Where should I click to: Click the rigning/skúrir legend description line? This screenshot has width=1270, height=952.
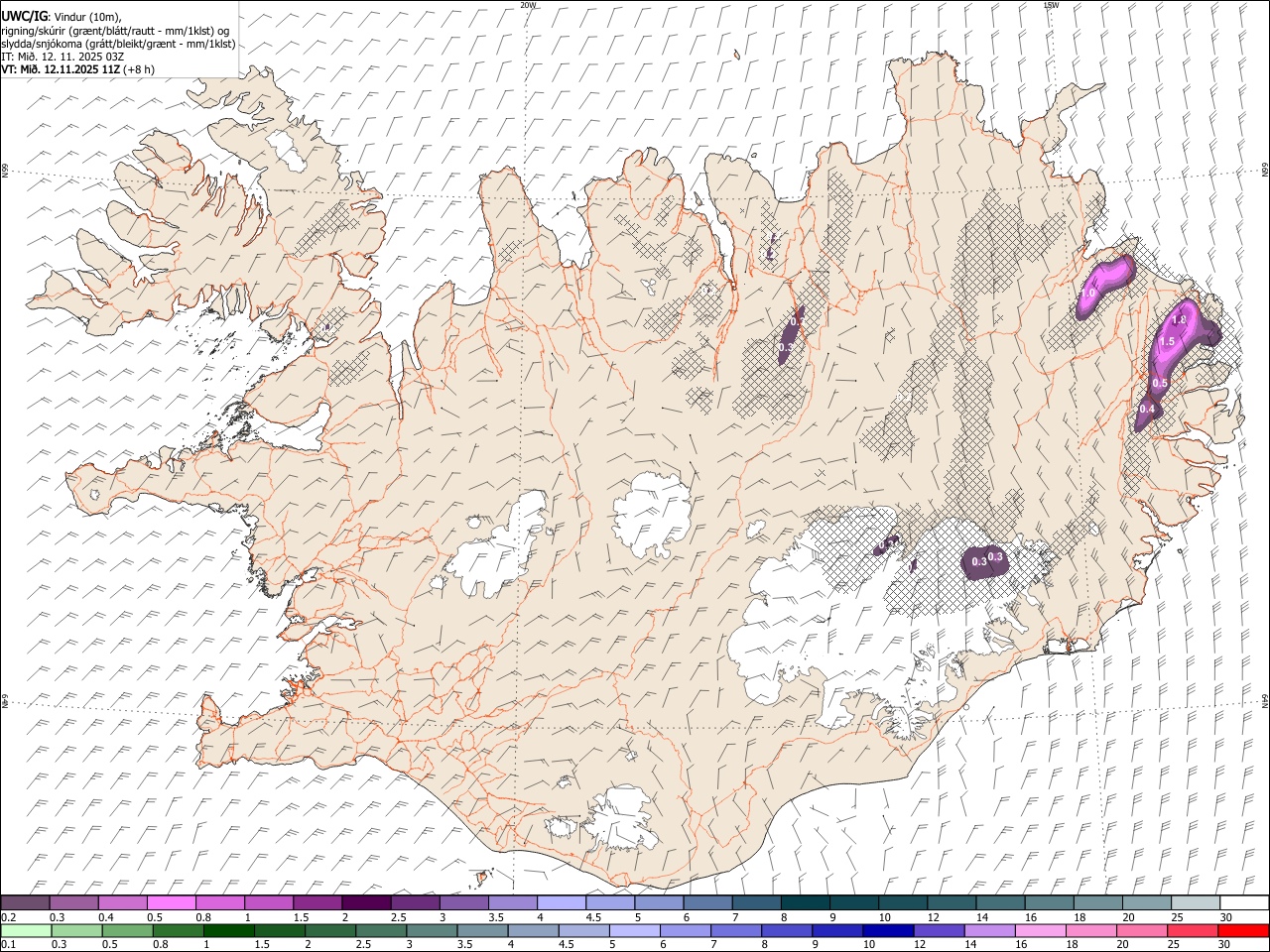pos(115,31)
